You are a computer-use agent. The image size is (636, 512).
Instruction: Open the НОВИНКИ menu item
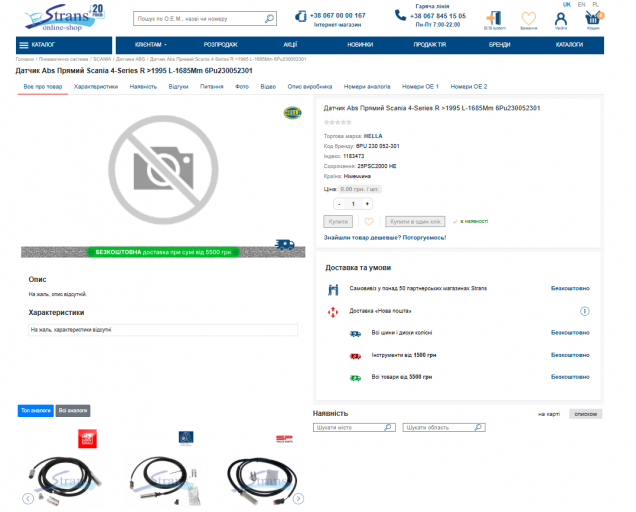360,45
